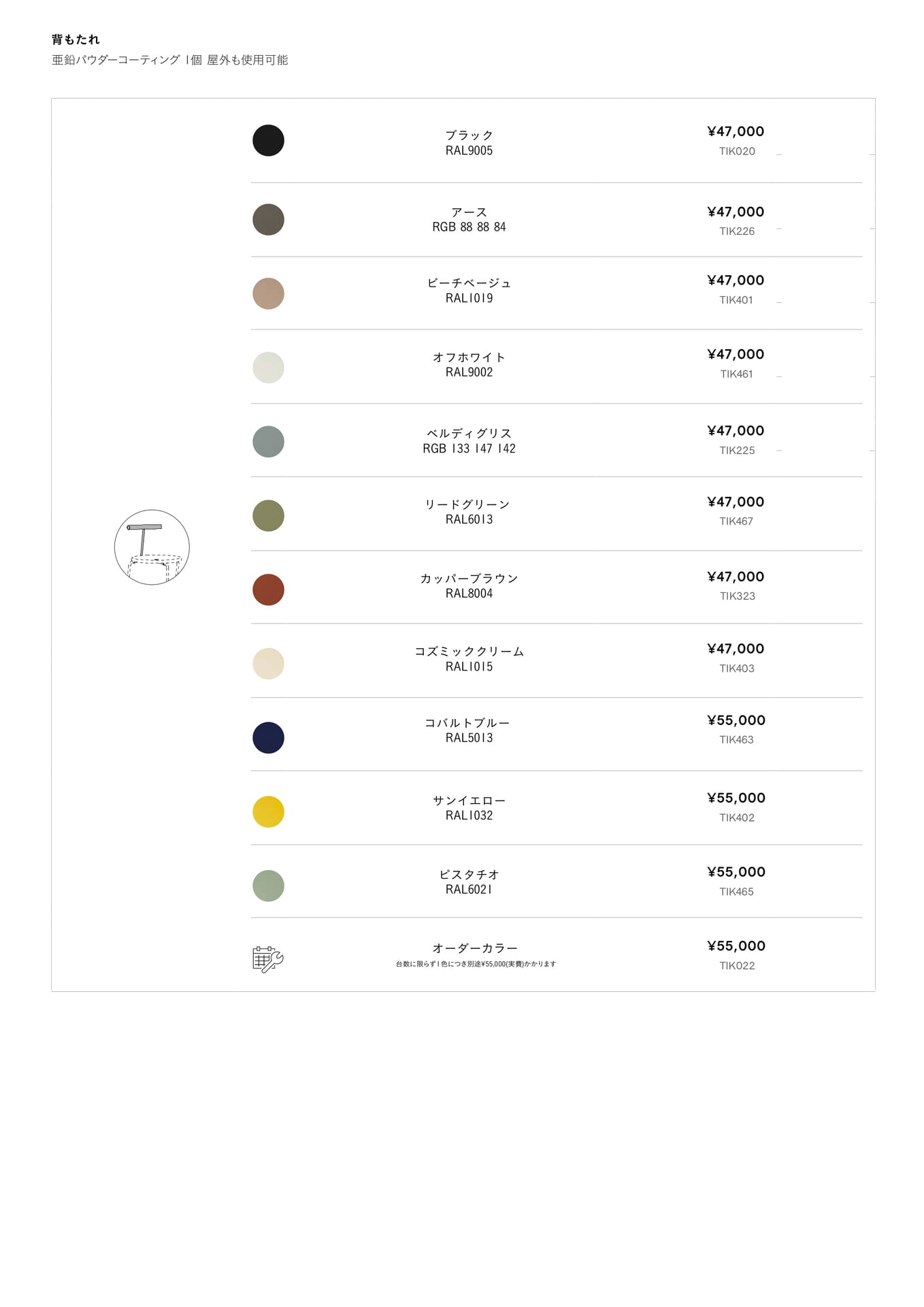Click the custom order color wrench icon
924x1307 pixels.
268,959
